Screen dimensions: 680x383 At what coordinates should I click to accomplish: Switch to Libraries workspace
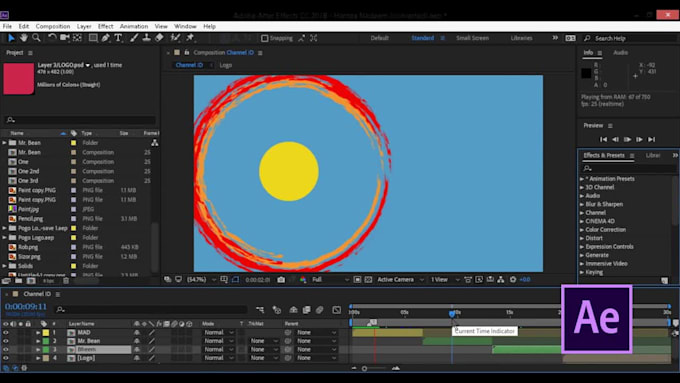(521, 38)
